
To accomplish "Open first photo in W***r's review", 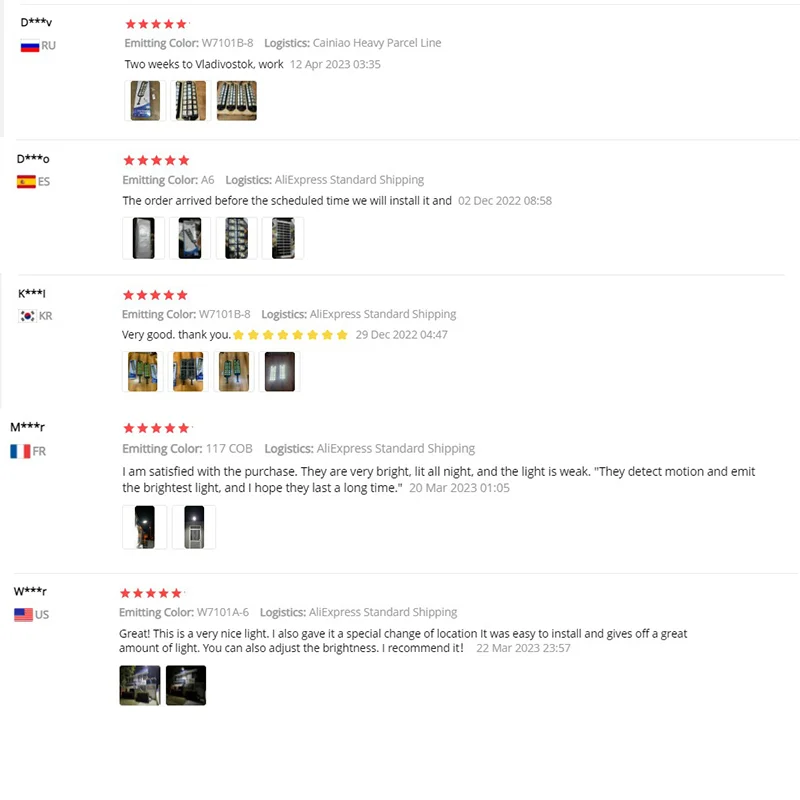I will click(x=140, y=686).
